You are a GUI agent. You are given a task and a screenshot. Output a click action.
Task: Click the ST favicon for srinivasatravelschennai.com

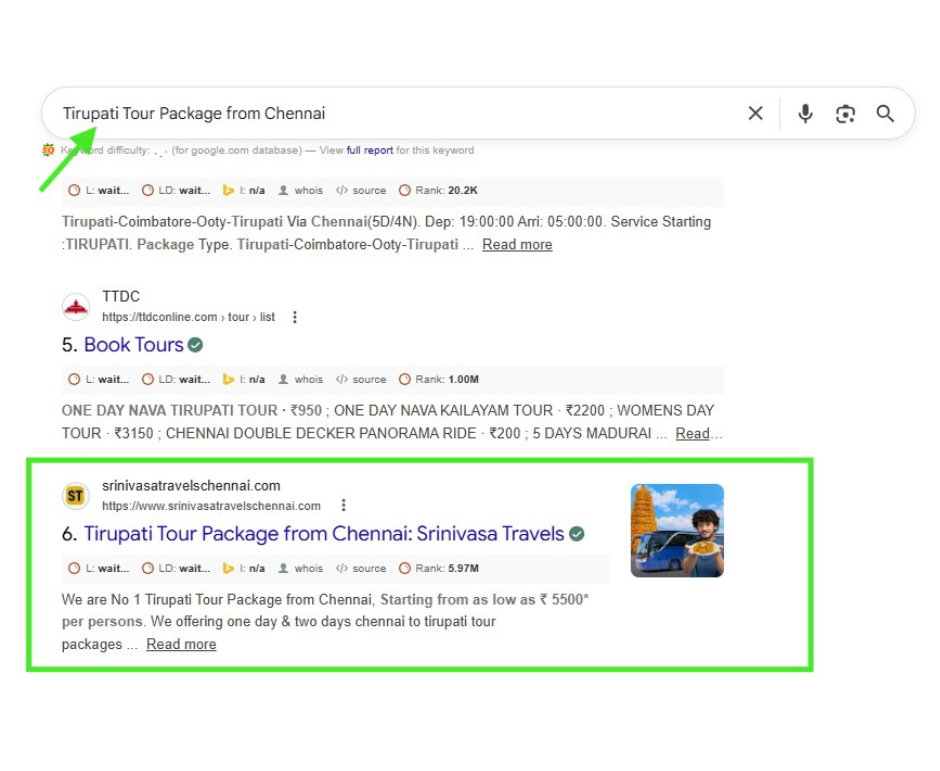tap(76, 496)
